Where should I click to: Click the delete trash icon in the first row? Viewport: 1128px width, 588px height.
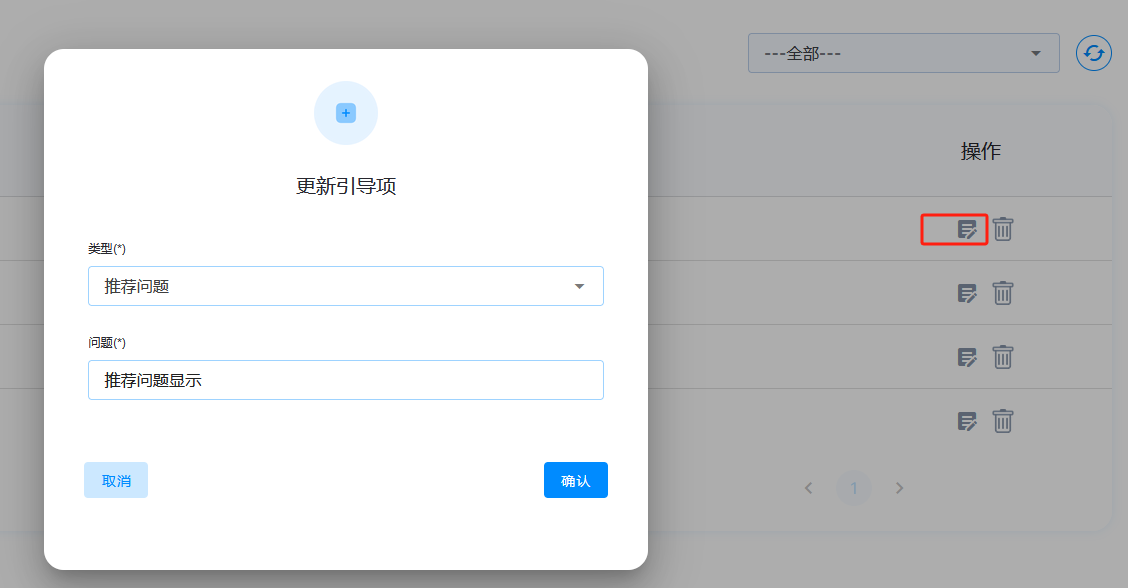pos(1003,230)
